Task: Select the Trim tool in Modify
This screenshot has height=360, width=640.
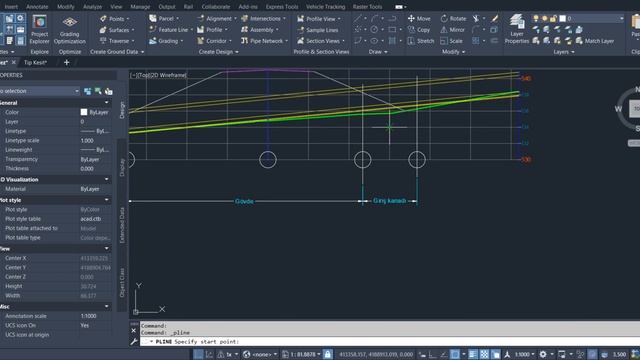Action: point(476,18)
